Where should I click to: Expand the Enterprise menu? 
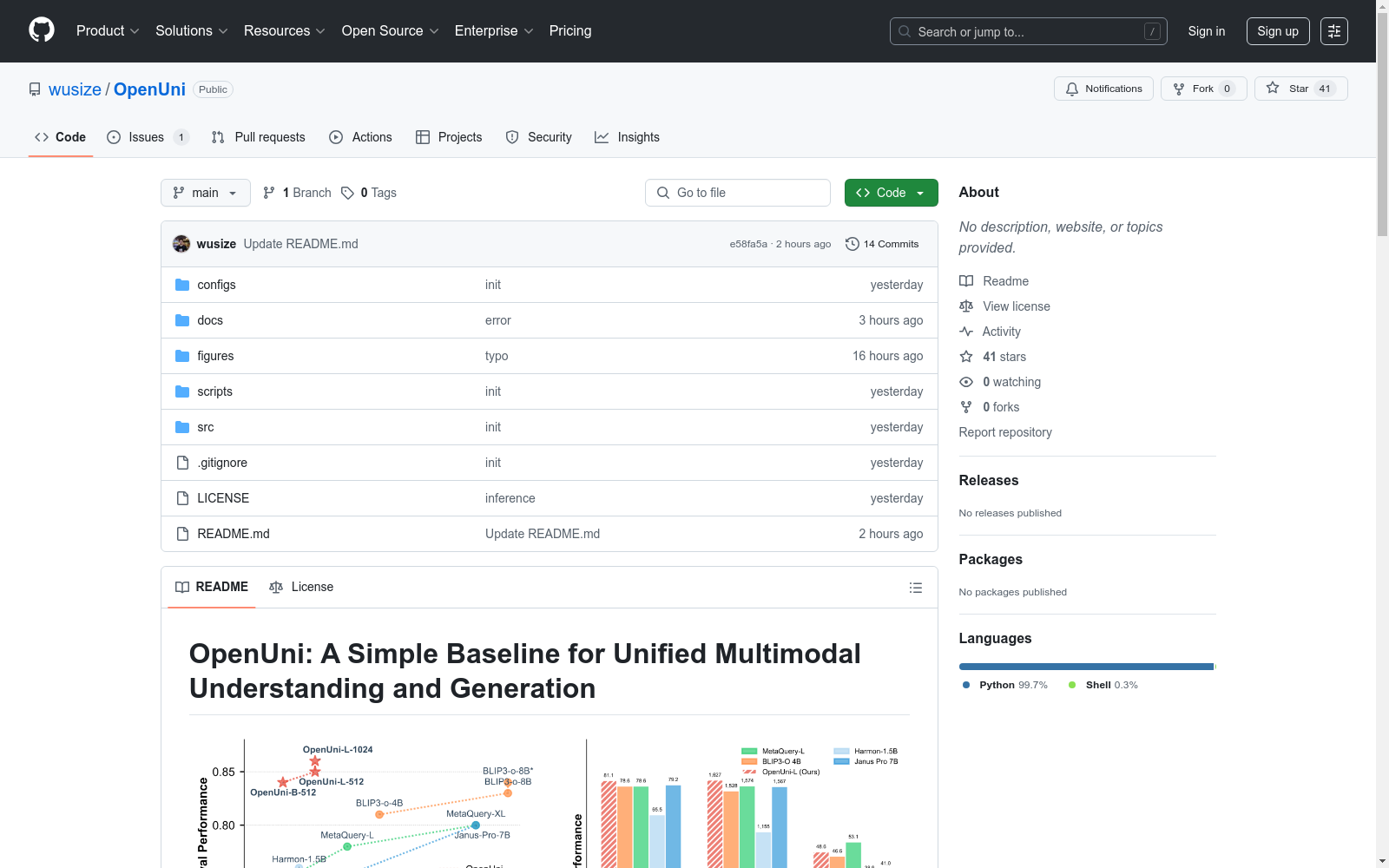click(x=494, y=31)
